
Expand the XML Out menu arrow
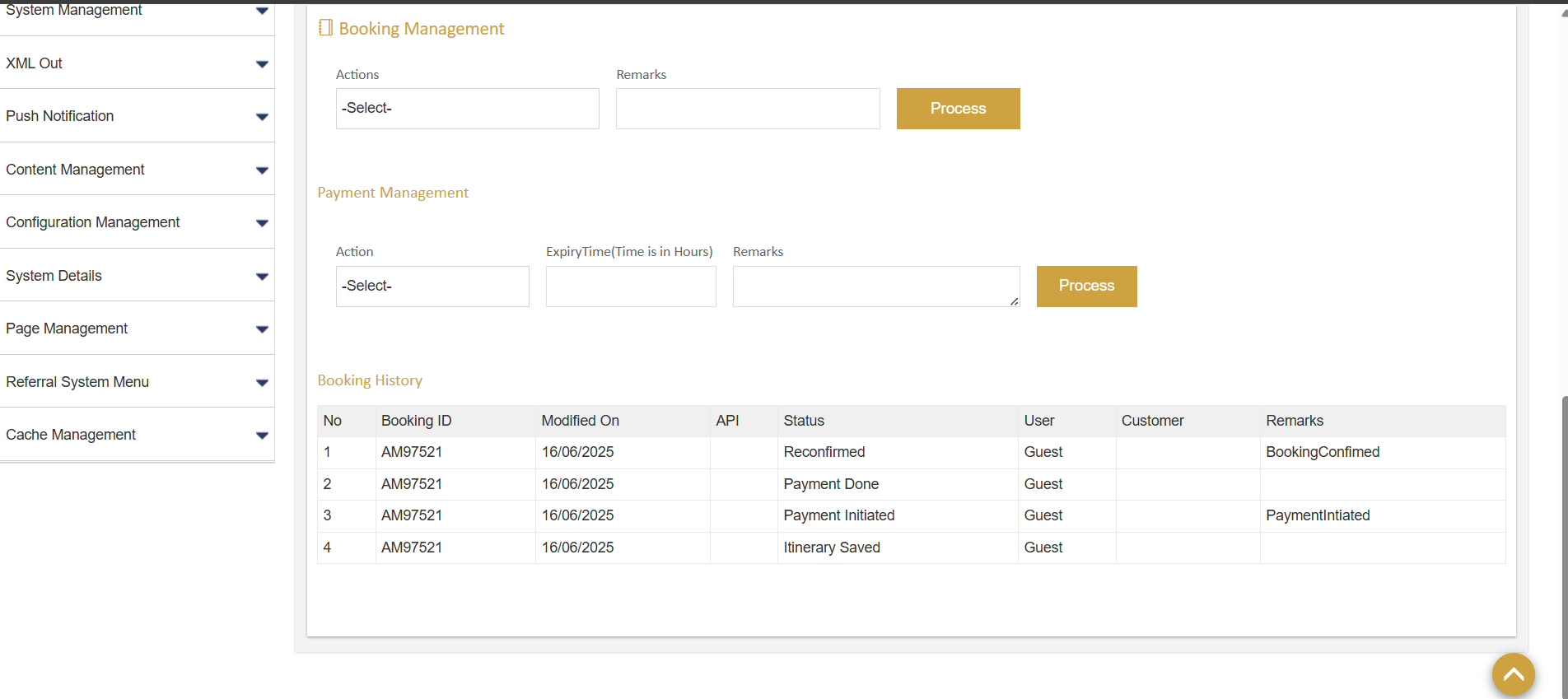[x=262, y=64]
